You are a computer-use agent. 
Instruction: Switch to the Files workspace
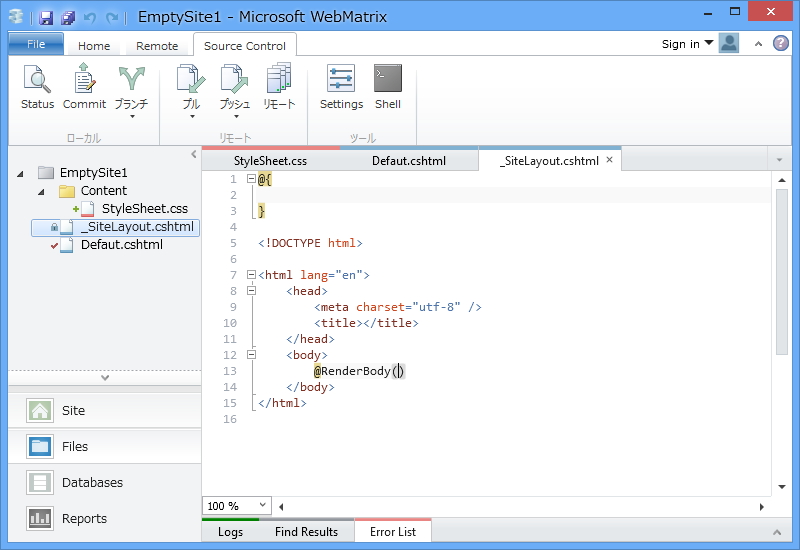(x=105, y=446)
